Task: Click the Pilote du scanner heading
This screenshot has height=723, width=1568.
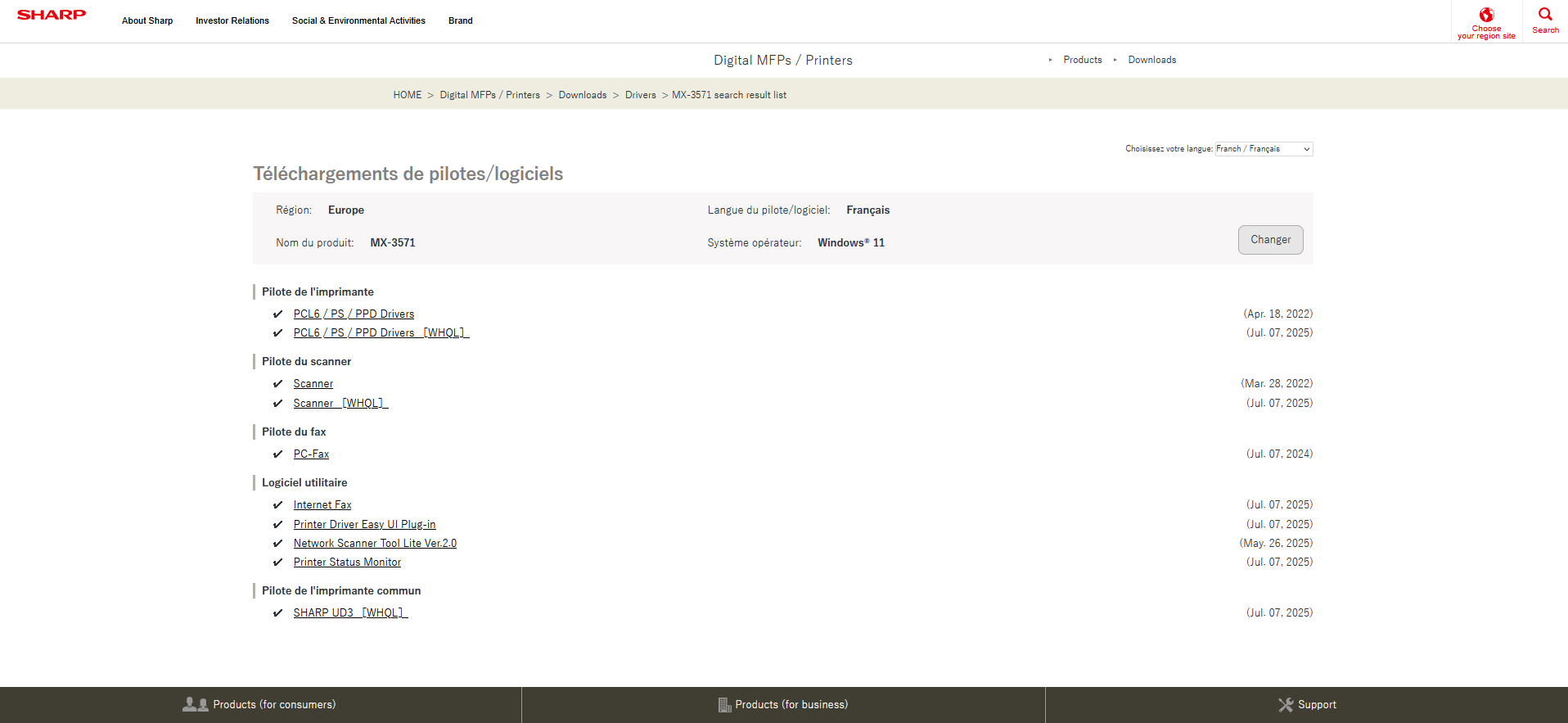Action: click(x=306, y=361)
